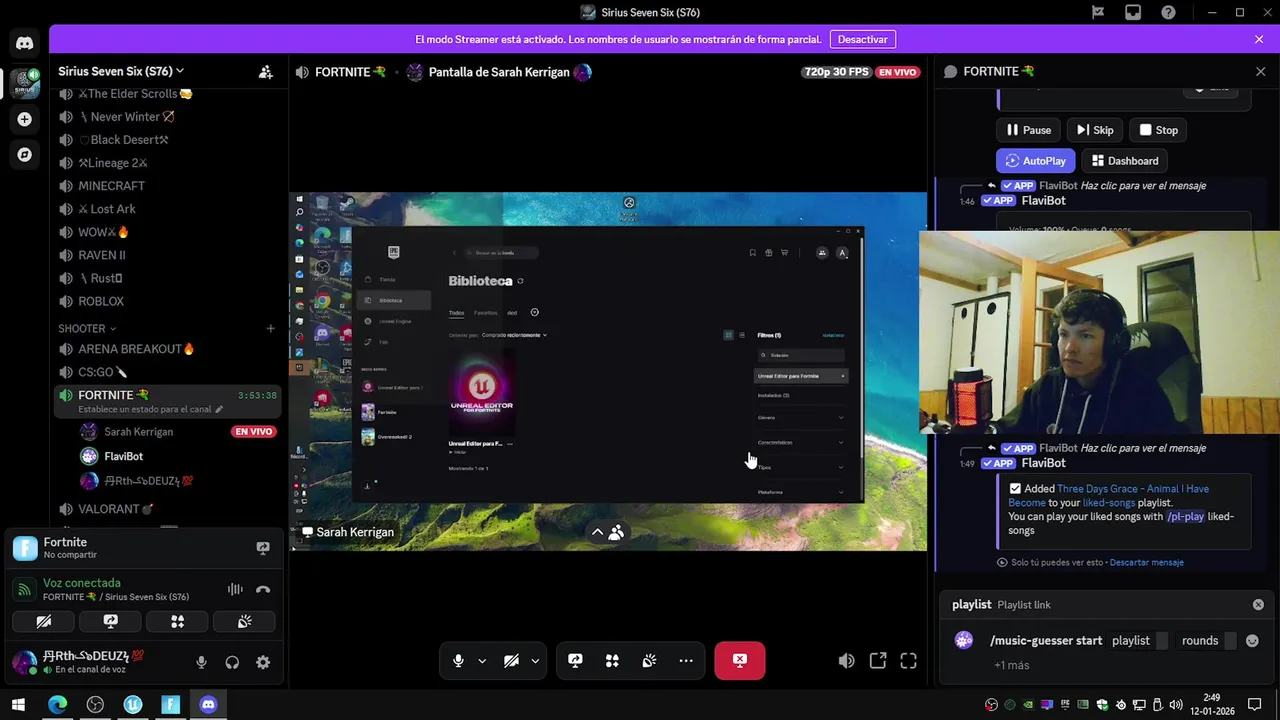Toggle microphone mute in user panel
This screenshot has height=720, width=1280.
[x=201, y=662]
